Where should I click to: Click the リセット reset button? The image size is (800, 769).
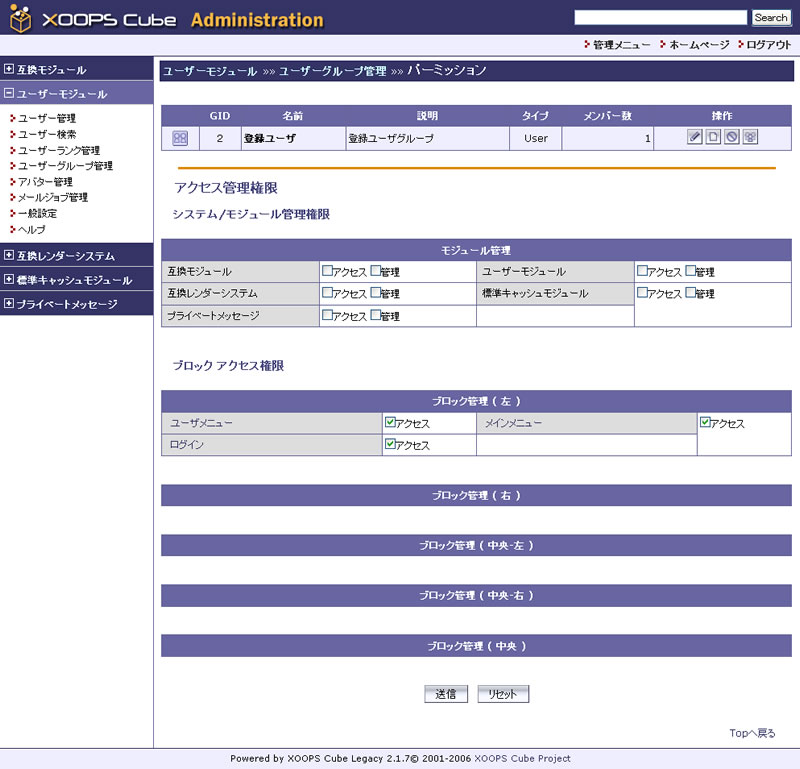pyautogui.click(x=503, y=694)
